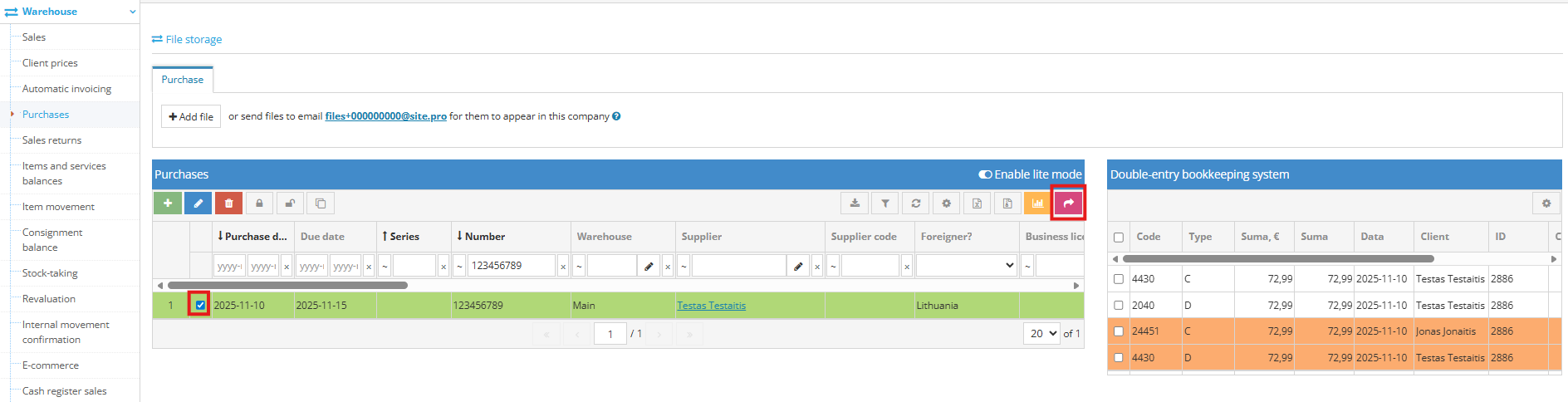
Task: Delete selected purchase with red trash icon
Action: coord(228,203)
